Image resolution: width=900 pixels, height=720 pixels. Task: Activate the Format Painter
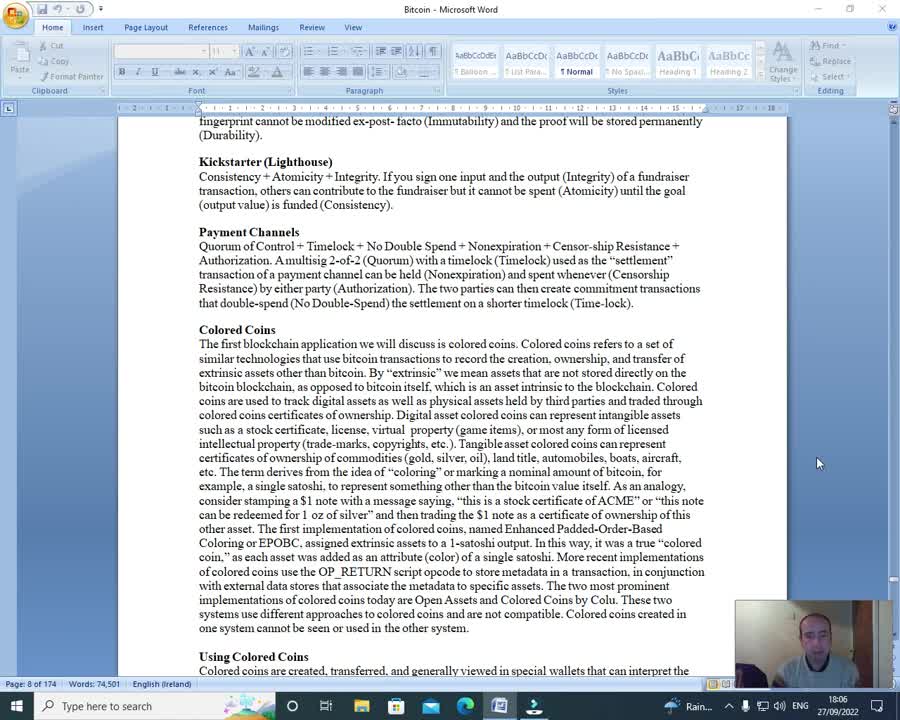pos(72,76)
